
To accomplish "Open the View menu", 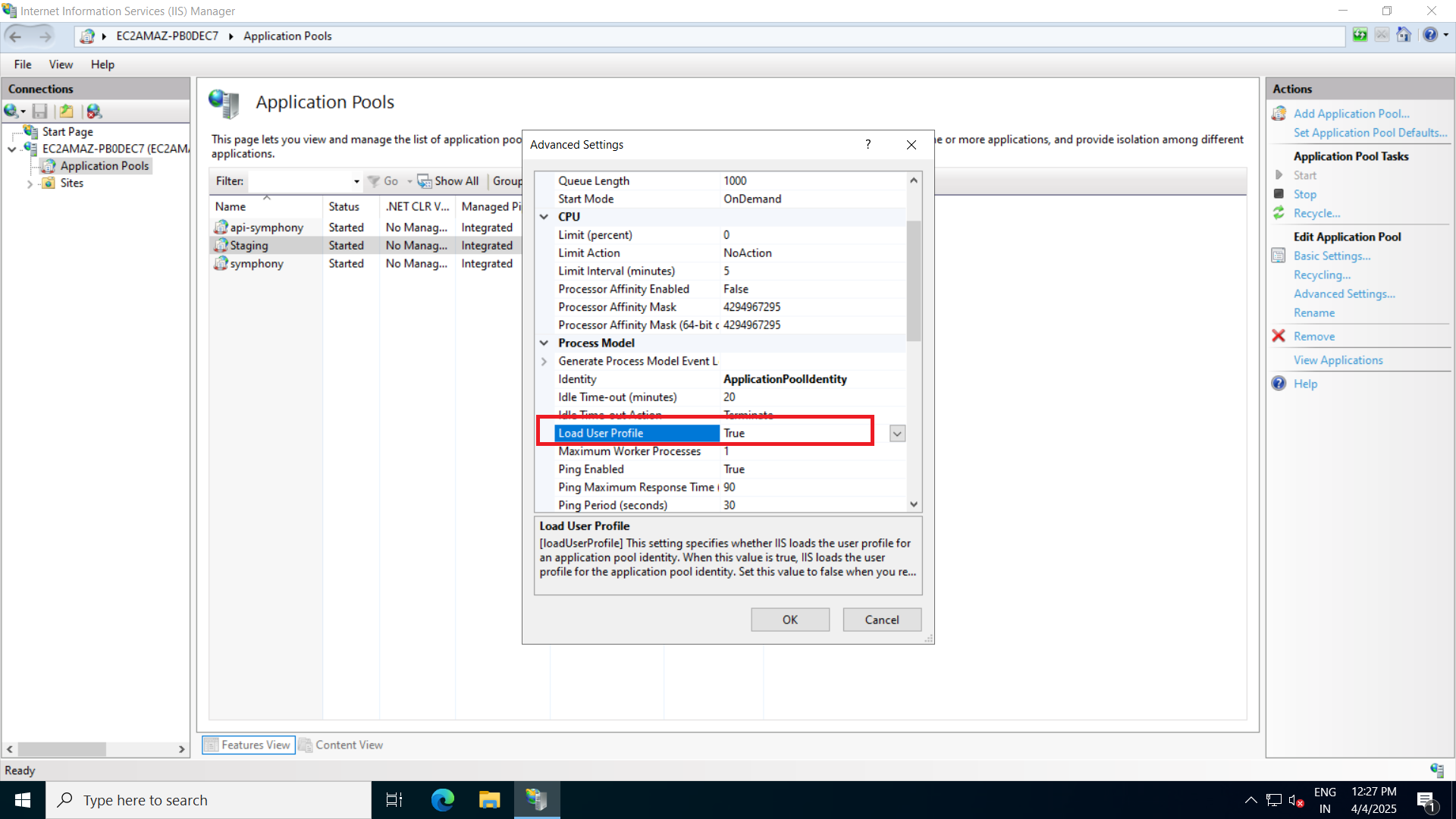I will click(x=61, y=64).
